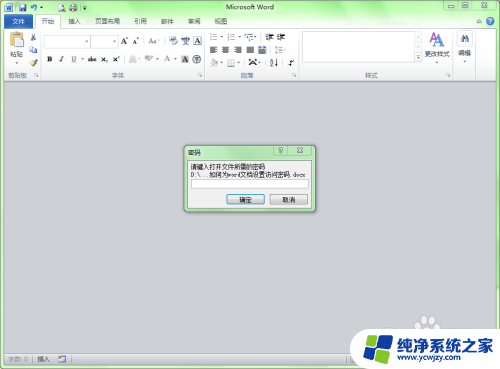This screenshot has height=369, width=500.
Task: Click the Character Border icon
Action: pyautogui.click(x=197, y=41)
